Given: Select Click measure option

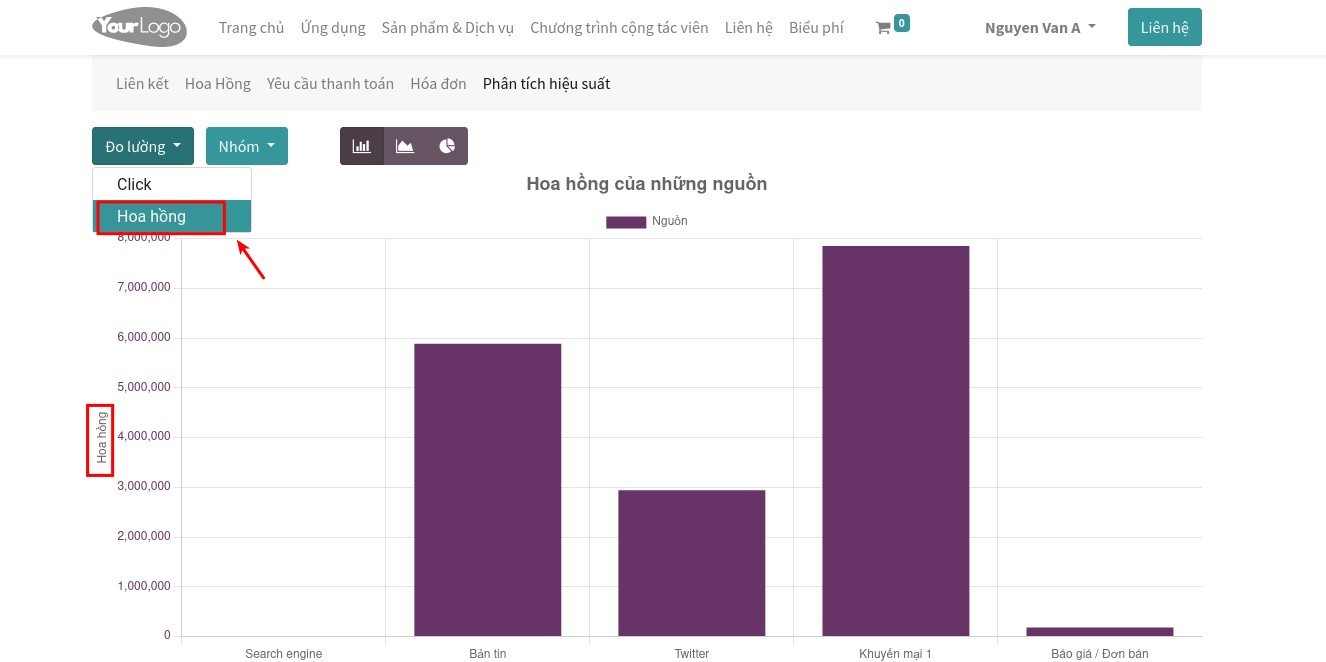Looking at the screenshot, I should (172, 184).
